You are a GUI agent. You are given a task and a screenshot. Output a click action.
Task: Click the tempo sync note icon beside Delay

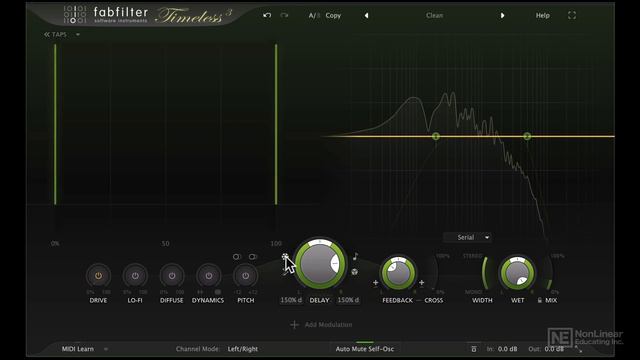click(x=355, y=256)
